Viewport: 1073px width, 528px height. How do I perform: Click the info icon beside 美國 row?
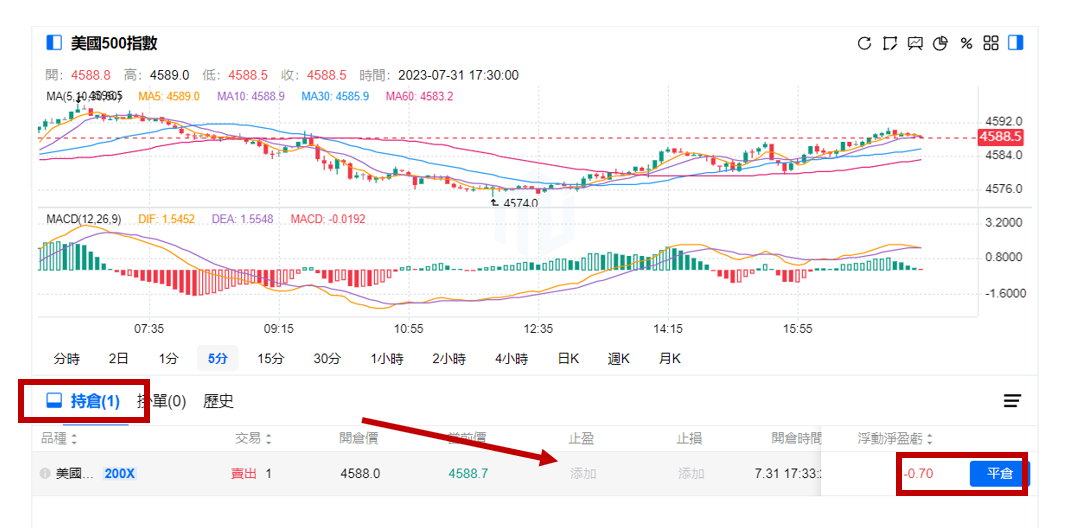click(x=46, y=473)
